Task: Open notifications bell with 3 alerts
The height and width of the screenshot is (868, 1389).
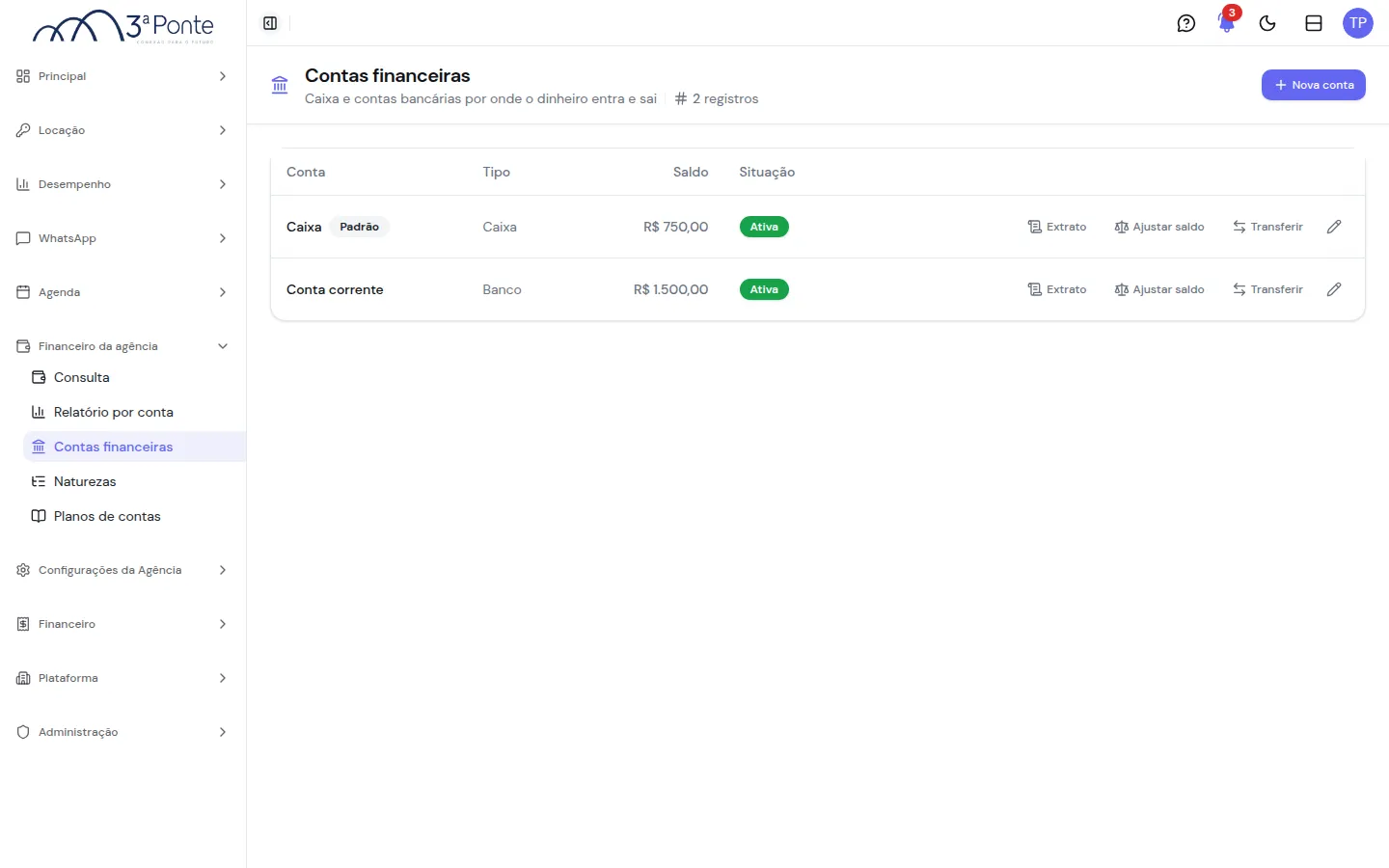Action: 1227,23
